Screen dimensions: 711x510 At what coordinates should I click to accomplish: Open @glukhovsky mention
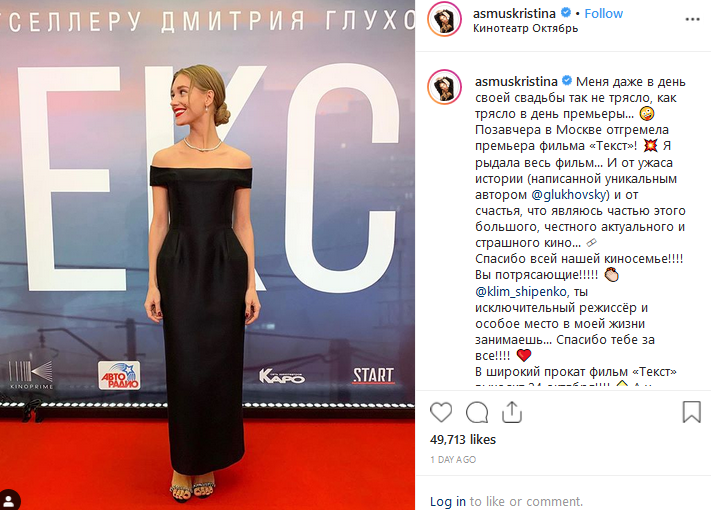click(570, 195)
